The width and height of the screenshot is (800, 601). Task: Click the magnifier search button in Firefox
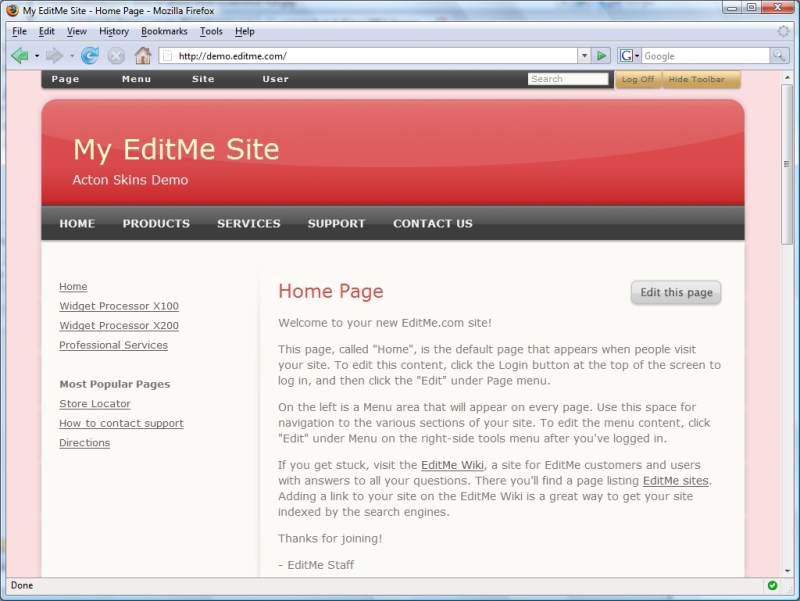coord(779,56)
